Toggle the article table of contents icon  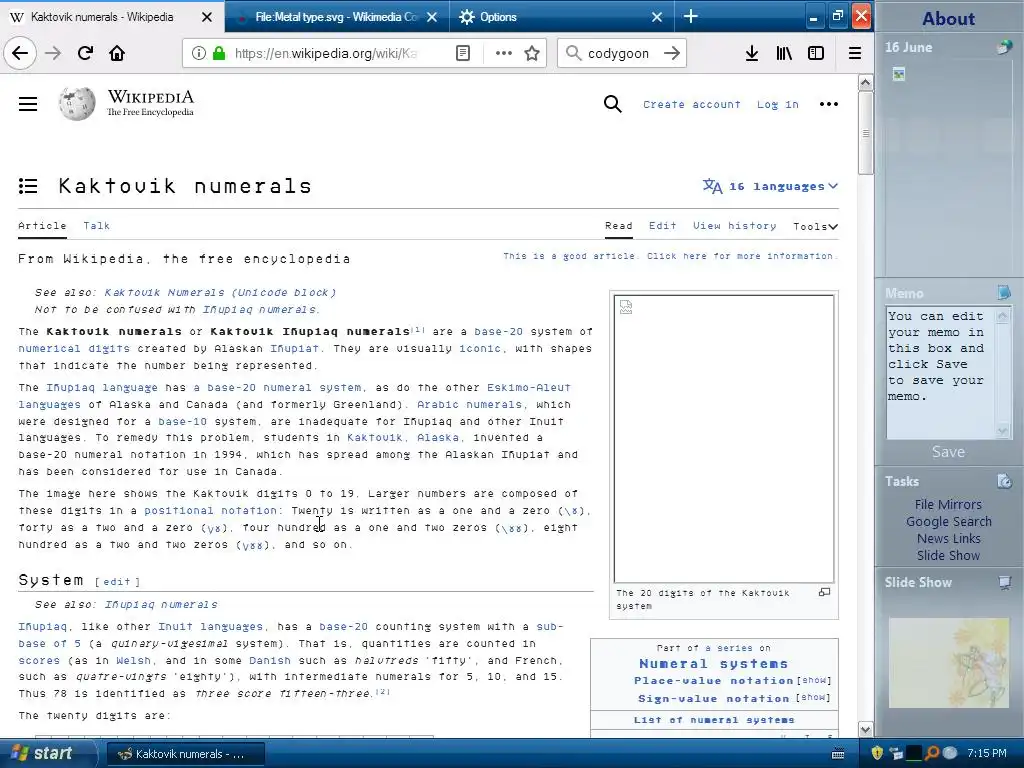(x=27, y=186)
